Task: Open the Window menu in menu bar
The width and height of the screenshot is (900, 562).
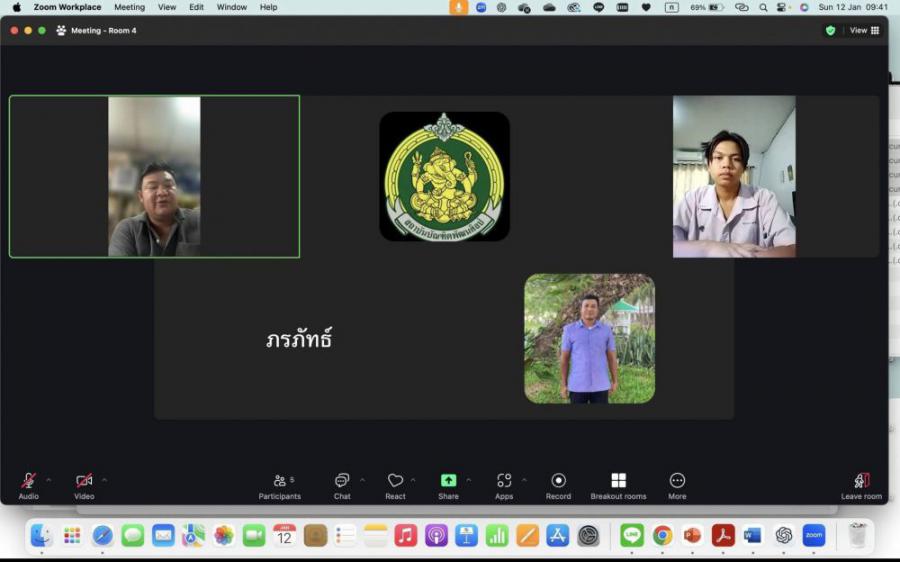Action: coord(232,7)
